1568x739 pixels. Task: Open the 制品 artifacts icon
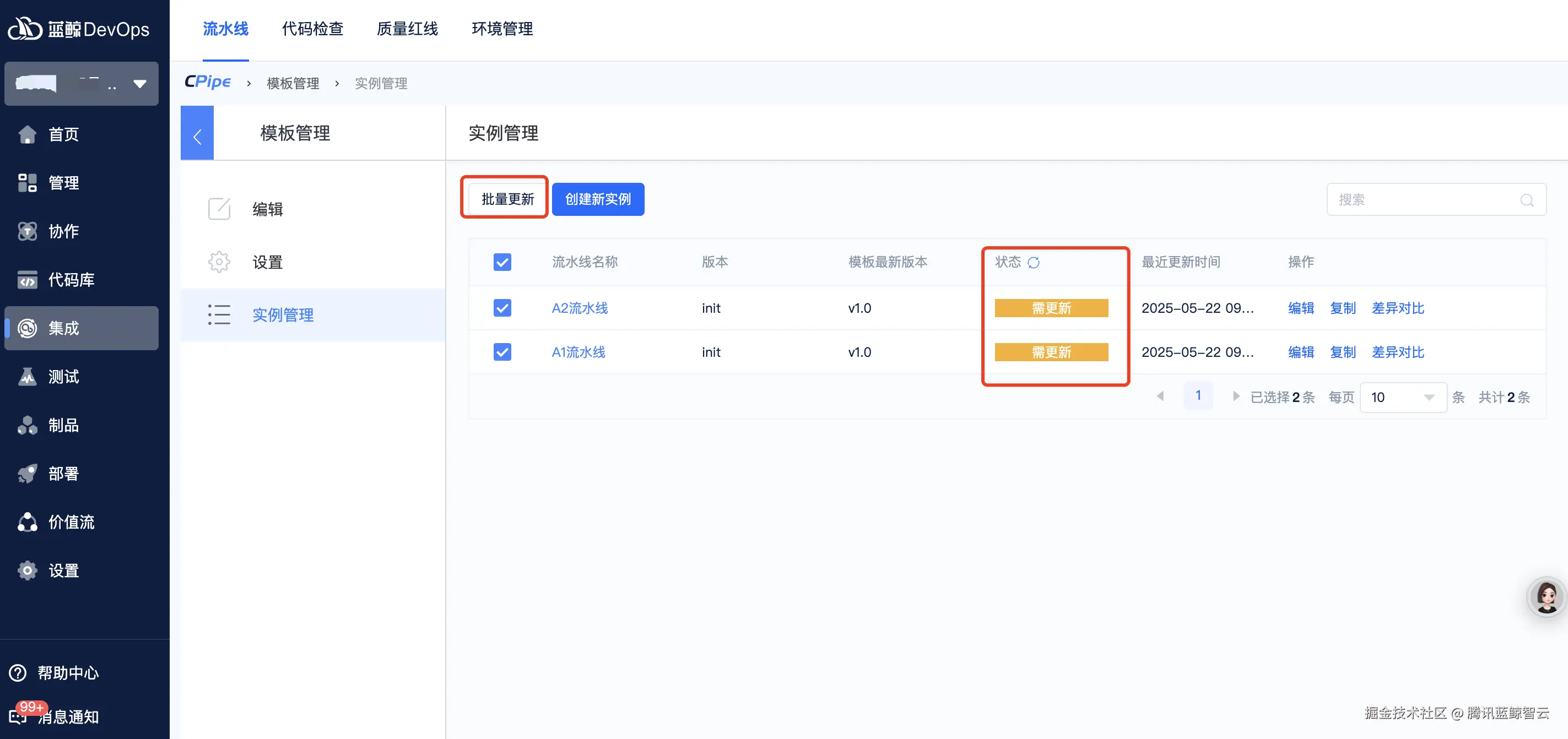(27, 425)
